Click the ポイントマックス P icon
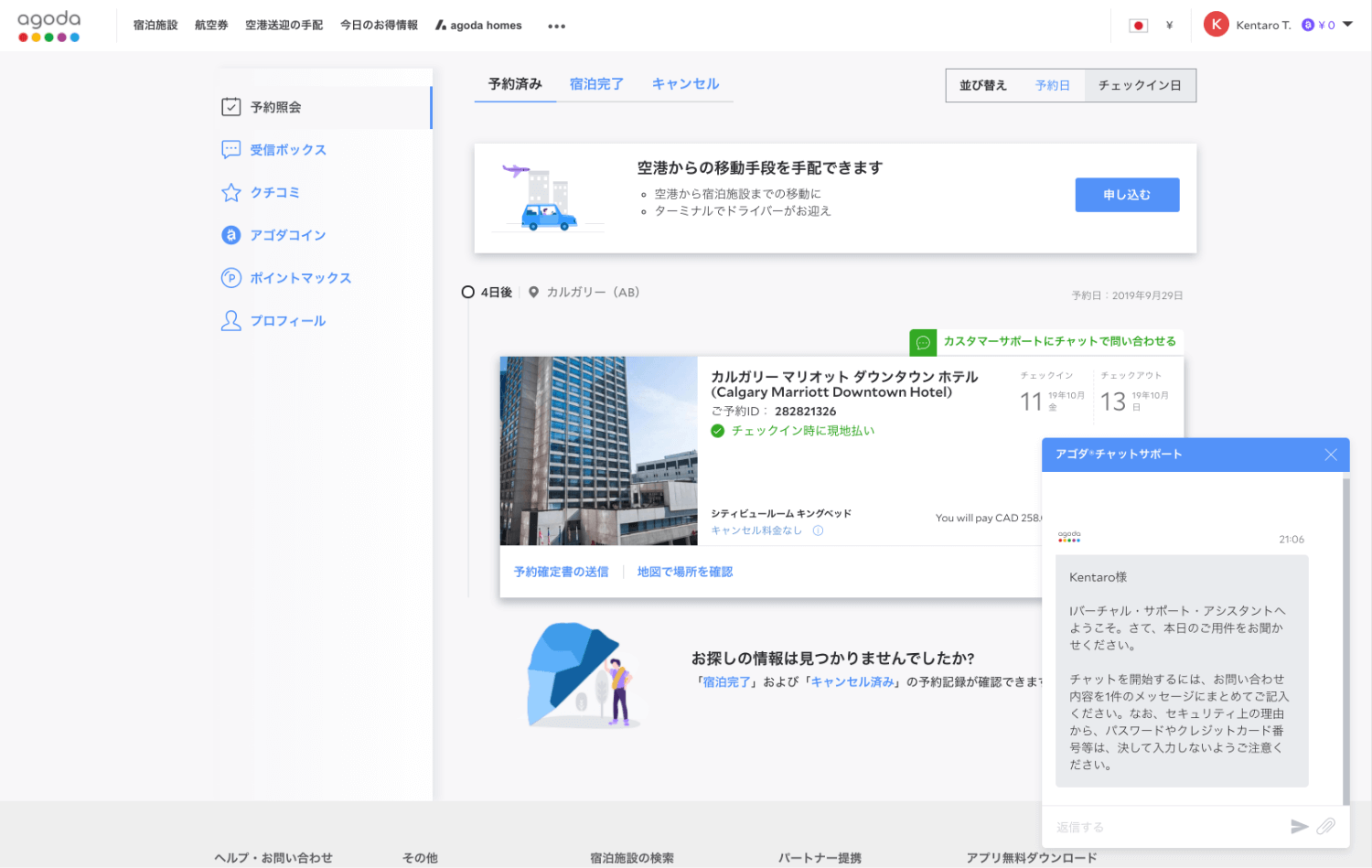Screen dimensions: 1372x868 (231, 278)
